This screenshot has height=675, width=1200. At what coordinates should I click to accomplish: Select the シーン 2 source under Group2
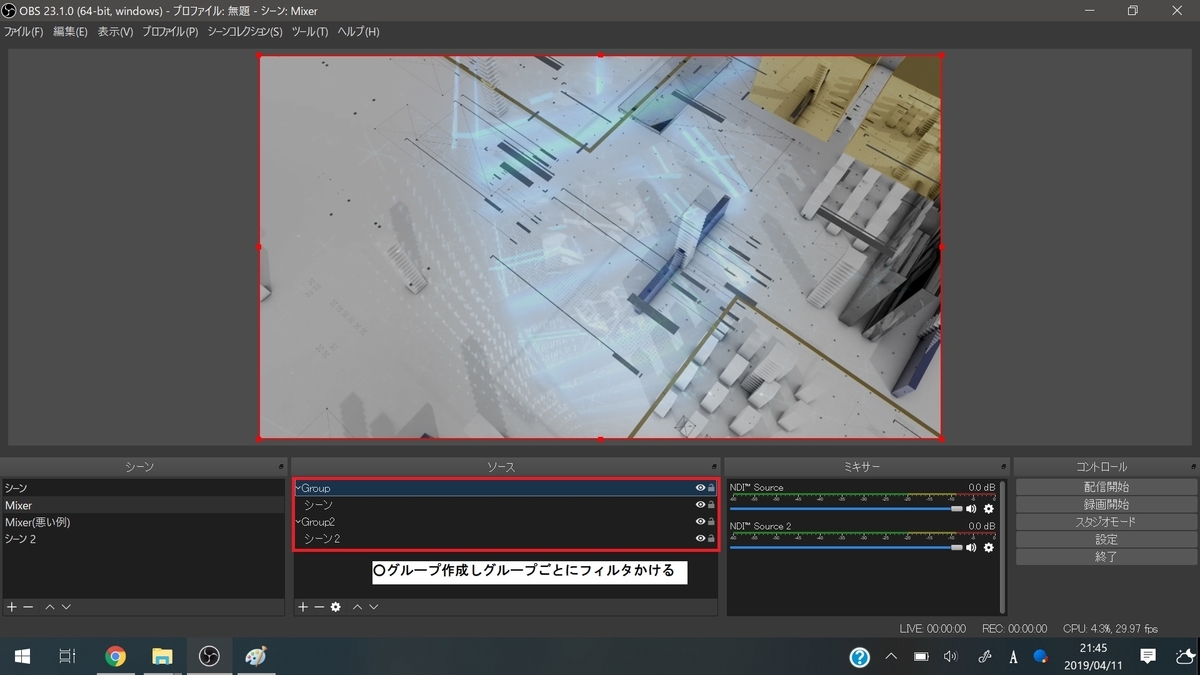(505, 538)
